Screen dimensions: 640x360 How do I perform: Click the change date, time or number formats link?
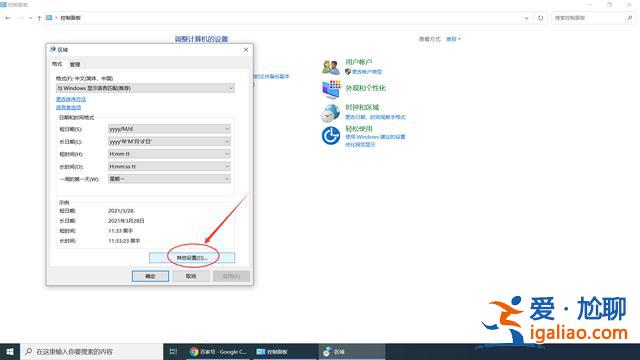tap(376, 117)
